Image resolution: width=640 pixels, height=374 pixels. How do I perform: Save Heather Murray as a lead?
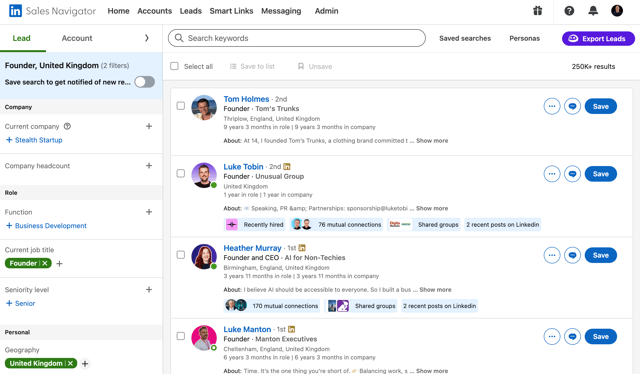click(x=601, y=255)
